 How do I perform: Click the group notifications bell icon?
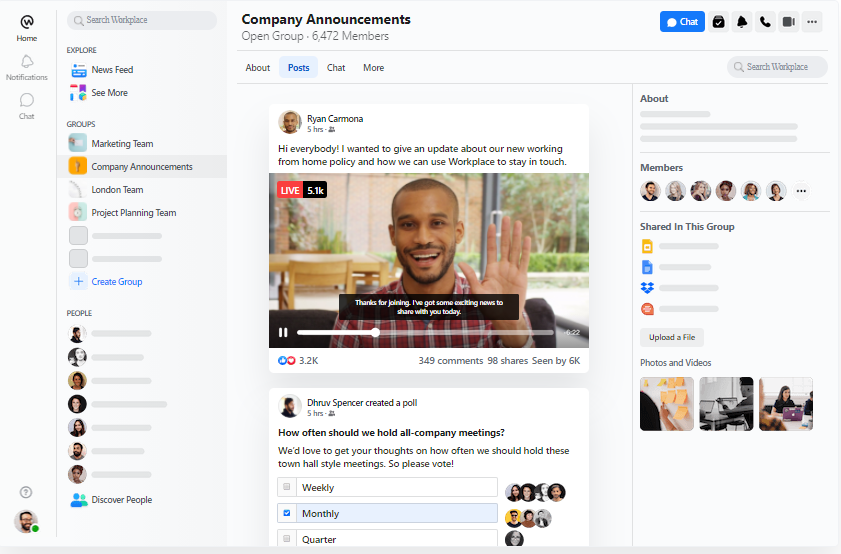[x=742, y=22]
